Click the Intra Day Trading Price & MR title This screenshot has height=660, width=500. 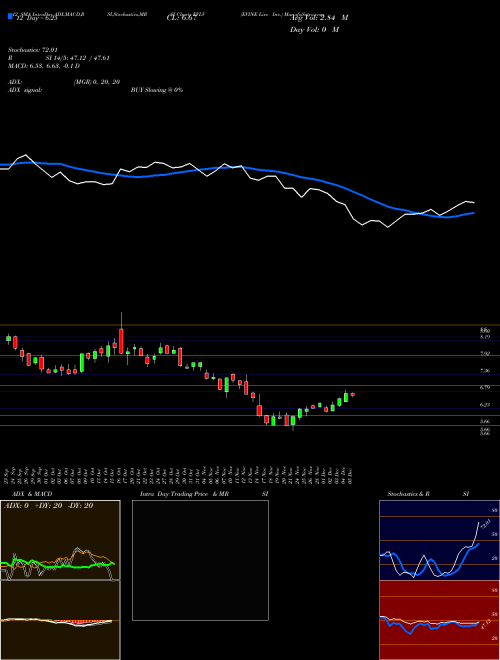click(x=184, y=494)
